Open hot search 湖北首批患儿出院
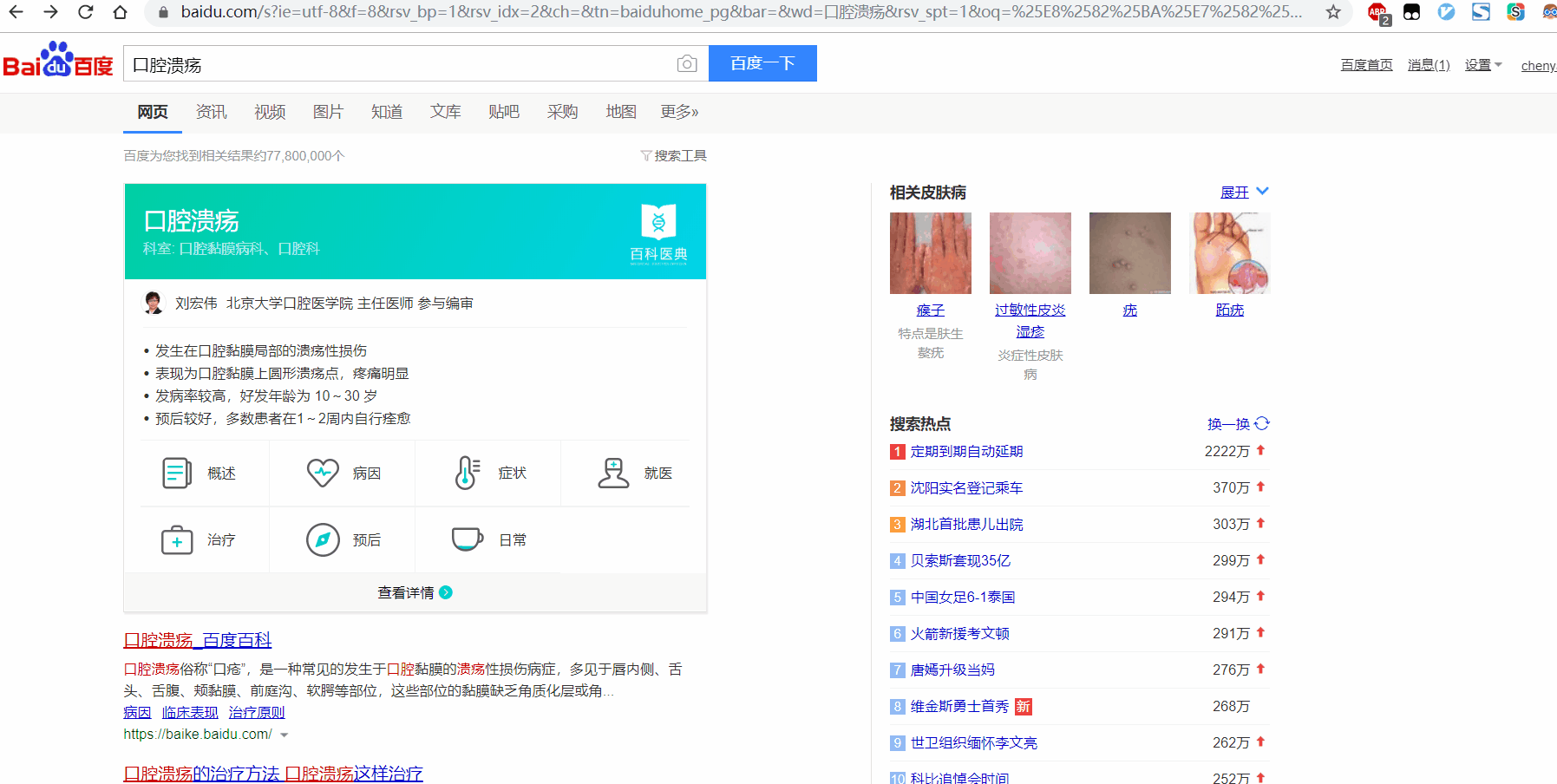The height and width of the screenshot is (784, 1557). 966,524
